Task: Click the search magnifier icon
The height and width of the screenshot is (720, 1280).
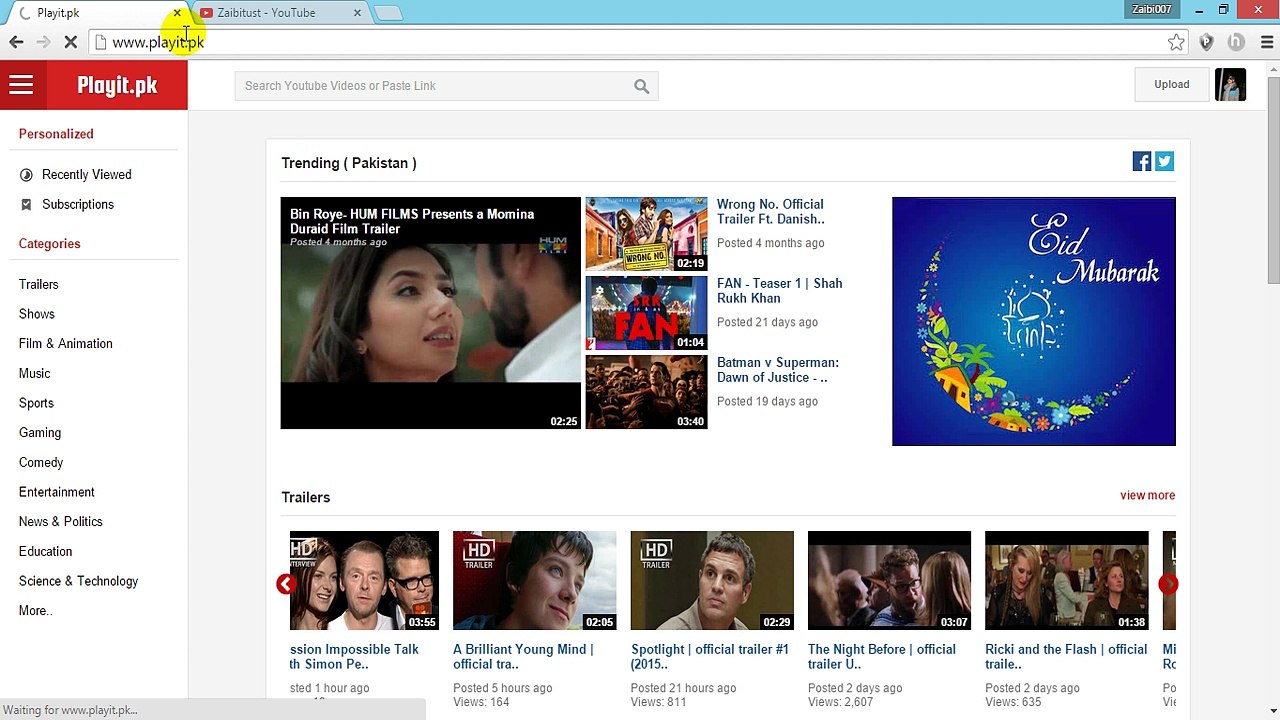Action: 641,86
